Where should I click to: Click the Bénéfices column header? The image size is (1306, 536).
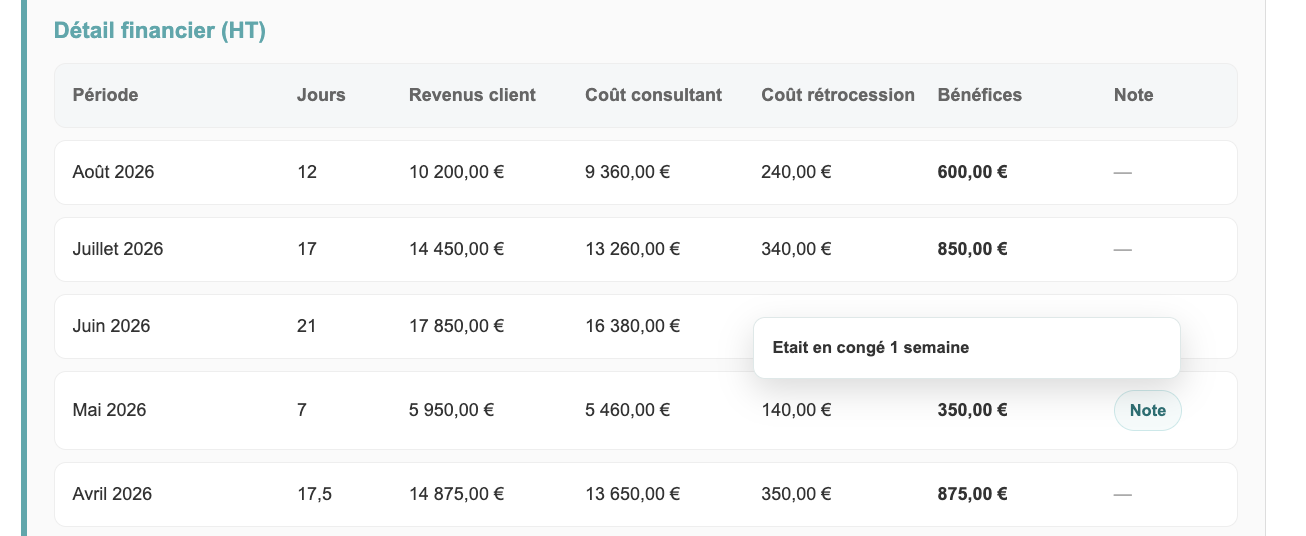(x=979, y=95)
